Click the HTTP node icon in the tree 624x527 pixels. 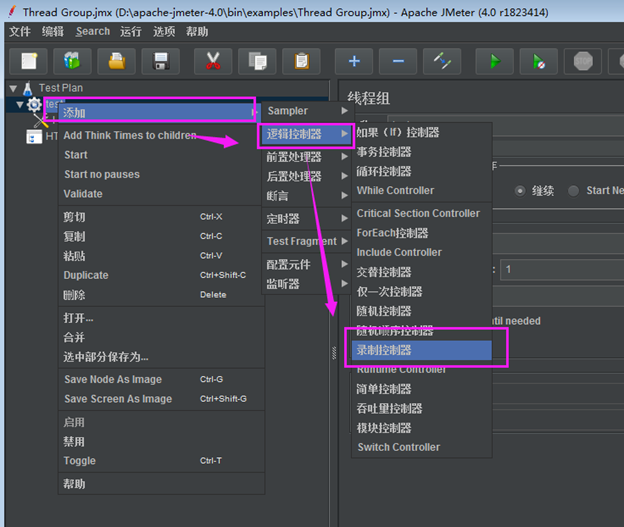click(x=34, y=137)
